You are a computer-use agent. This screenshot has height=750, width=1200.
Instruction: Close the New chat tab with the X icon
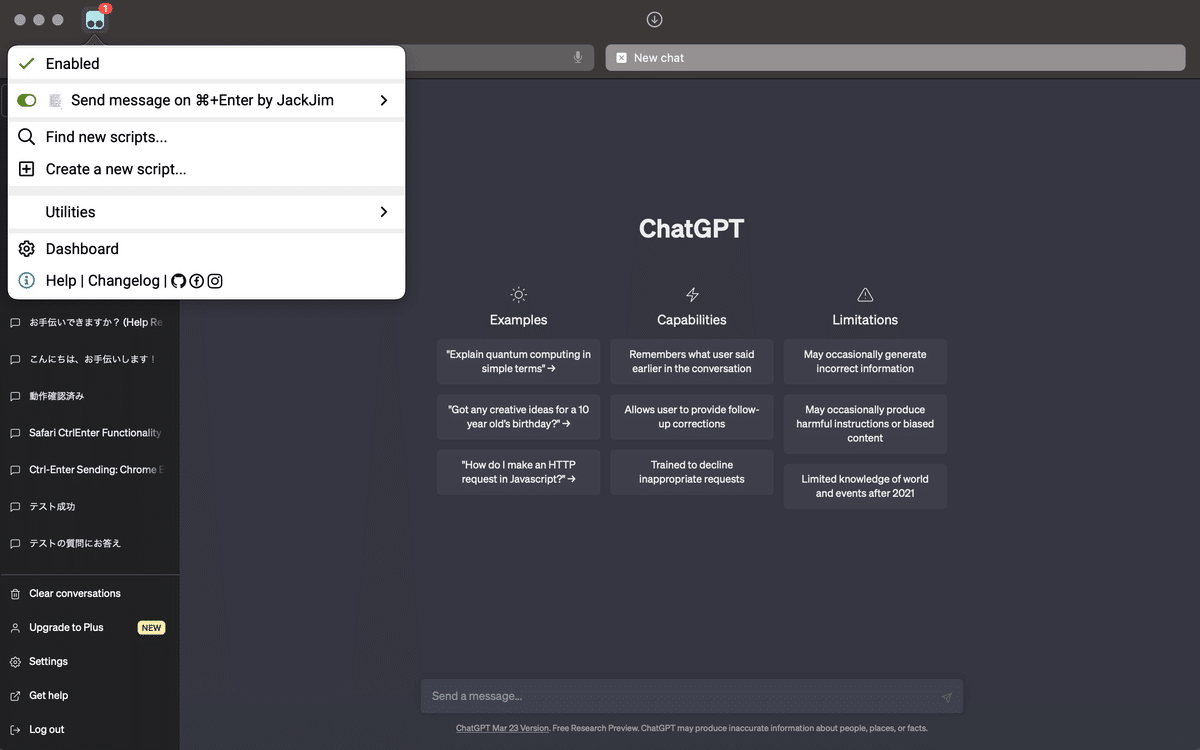pyautogui.click(x=621, y=58)
